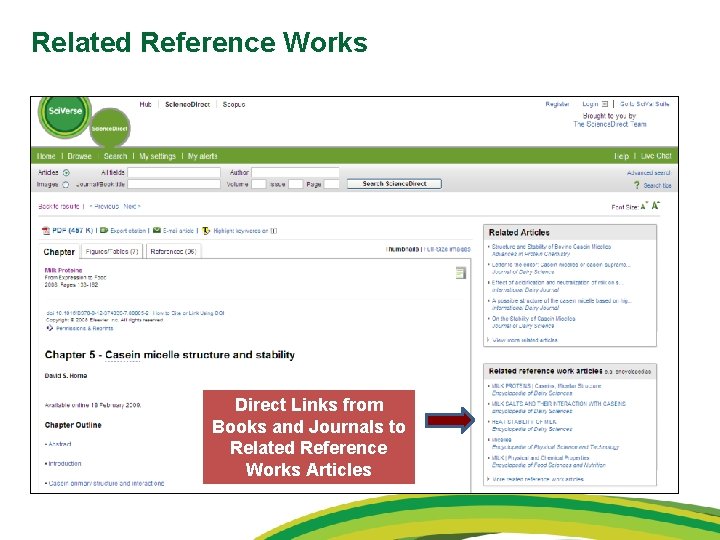The height and width of the screenshot is (540, 720).
Task: Click the Search ScienceDirect button
Action: coord(394,184)
